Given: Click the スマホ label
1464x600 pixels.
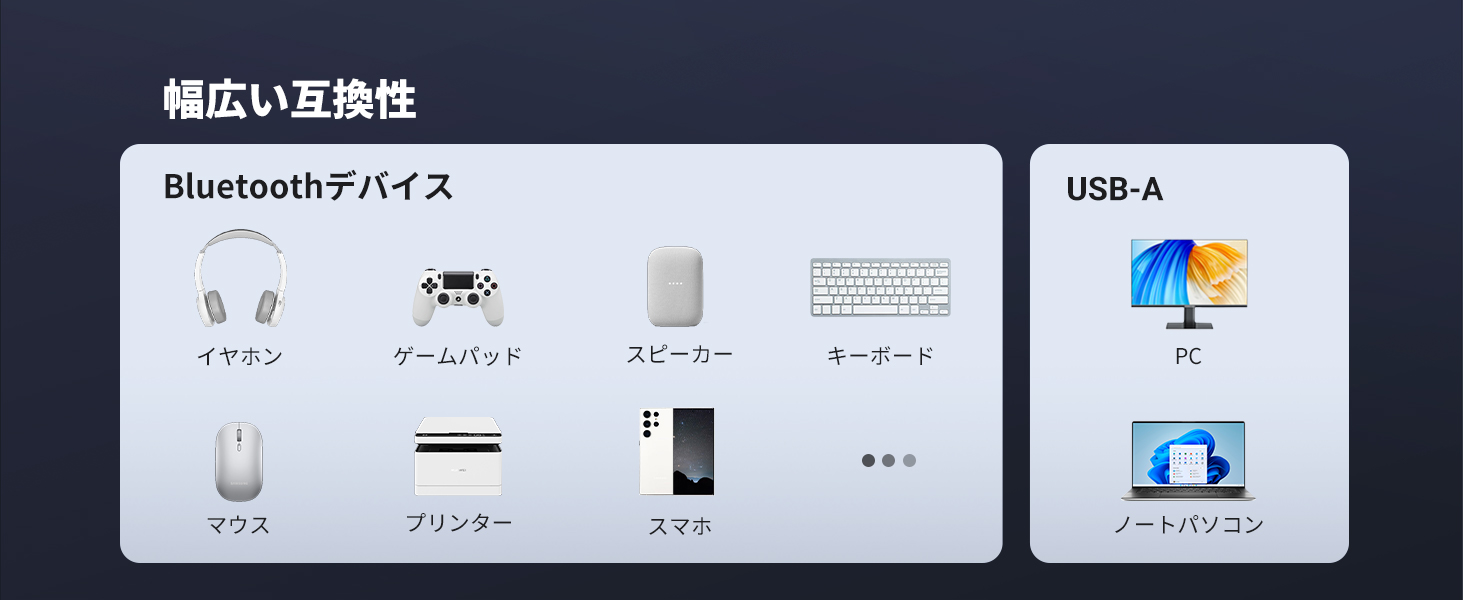Looking at the screenshot, I should point(680,526).
